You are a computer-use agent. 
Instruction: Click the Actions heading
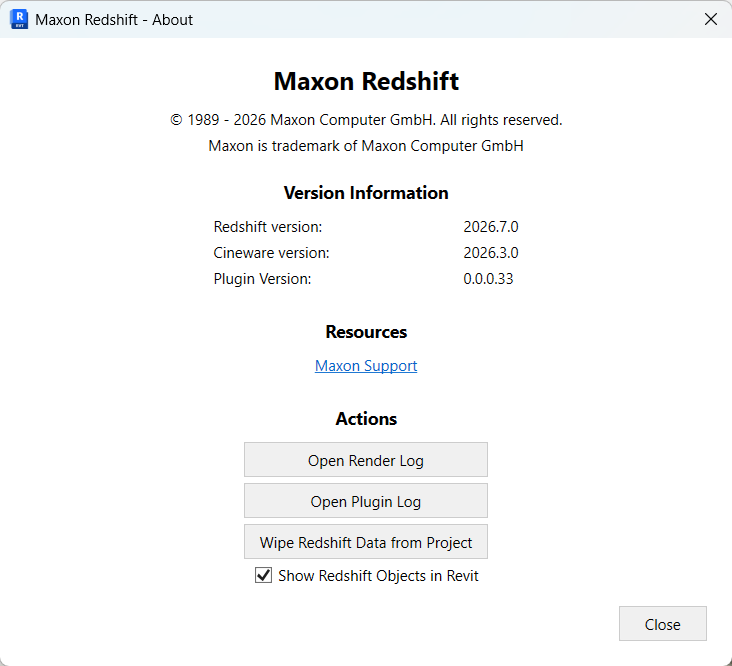tap(366, 419)
